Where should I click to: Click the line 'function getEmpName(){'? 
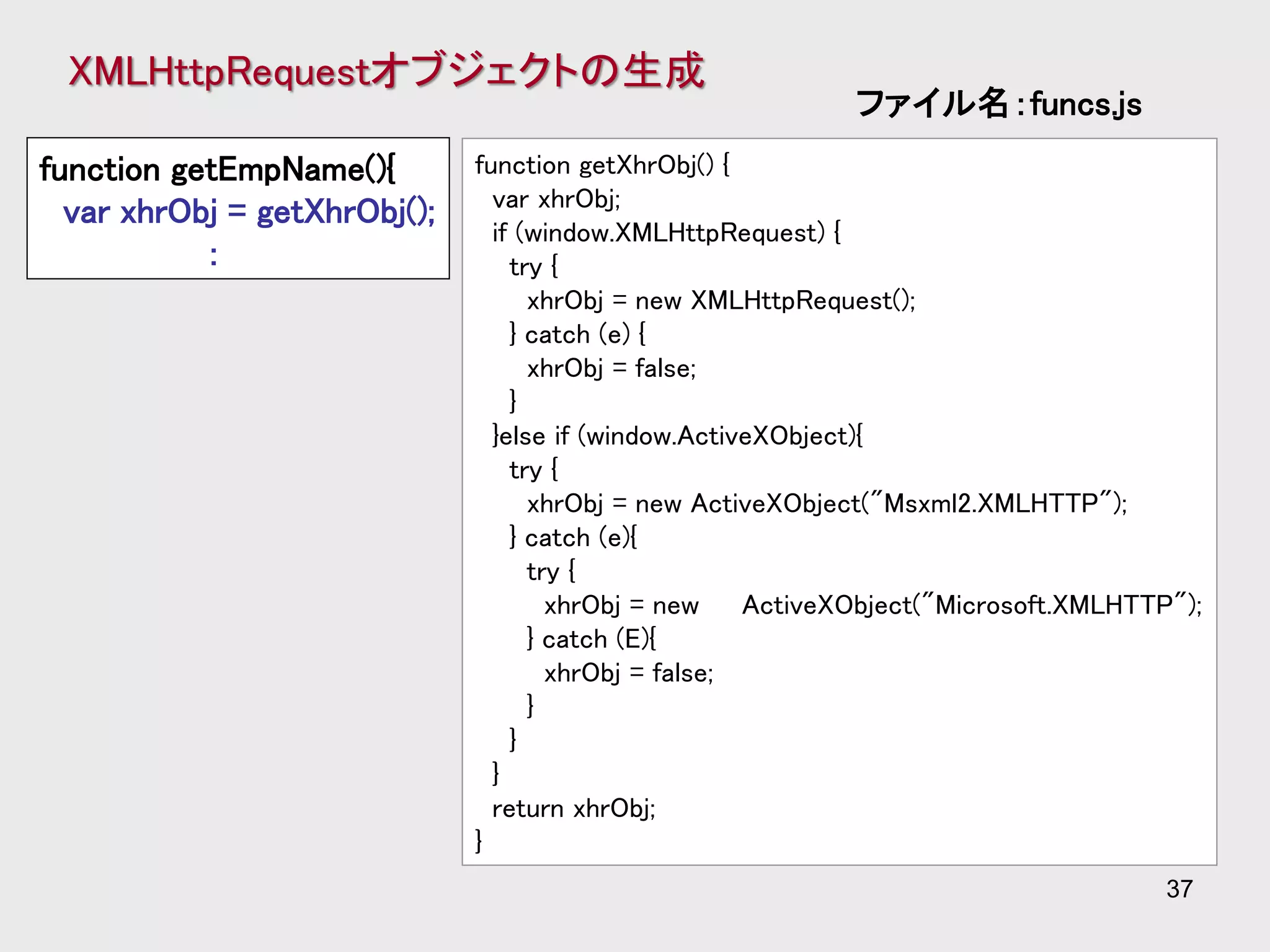217,170
